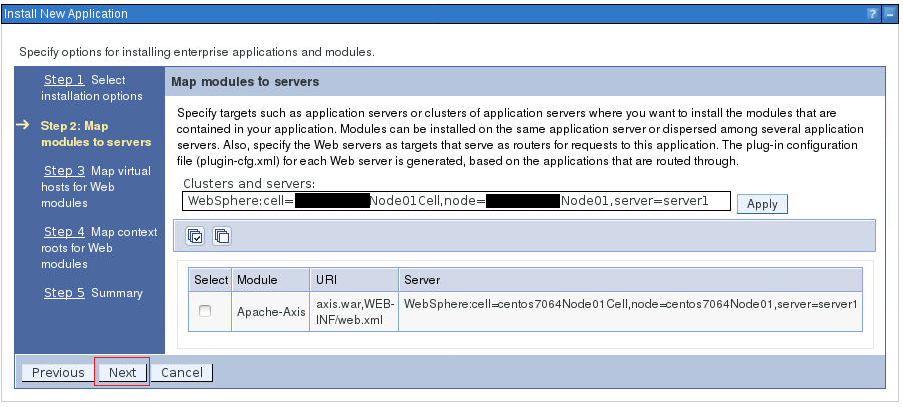Click the Deselect All icon

click(222, 236)
